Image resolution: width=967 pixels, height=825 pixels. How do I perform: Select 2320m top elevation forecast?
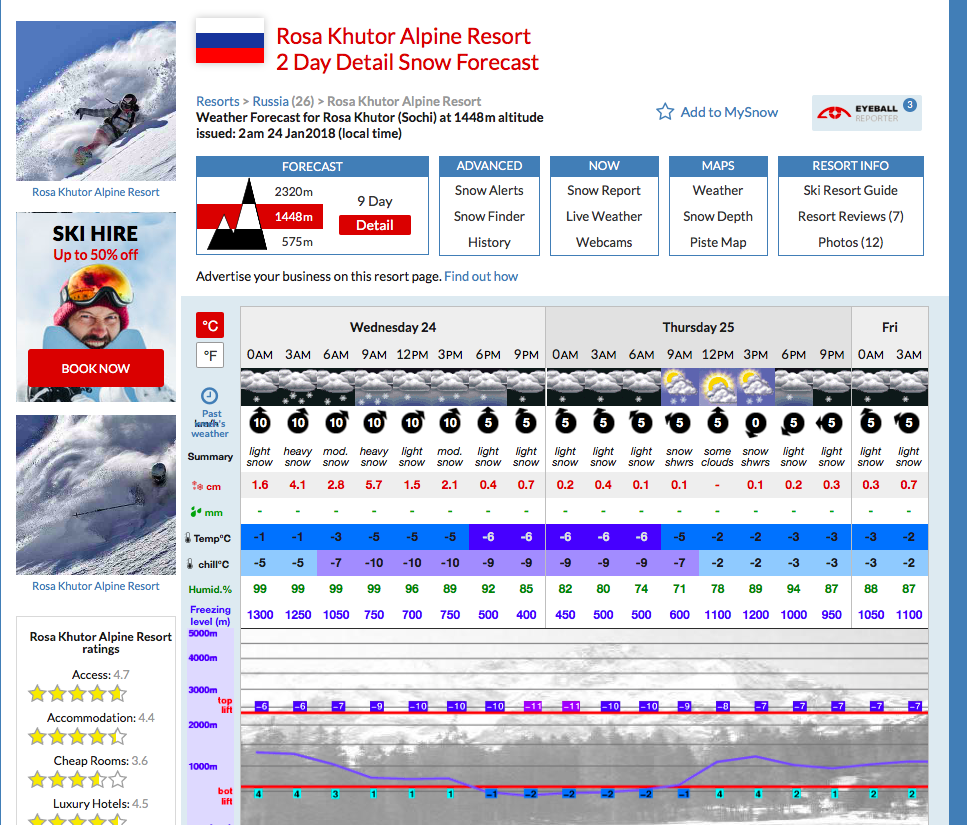(294, 192)
